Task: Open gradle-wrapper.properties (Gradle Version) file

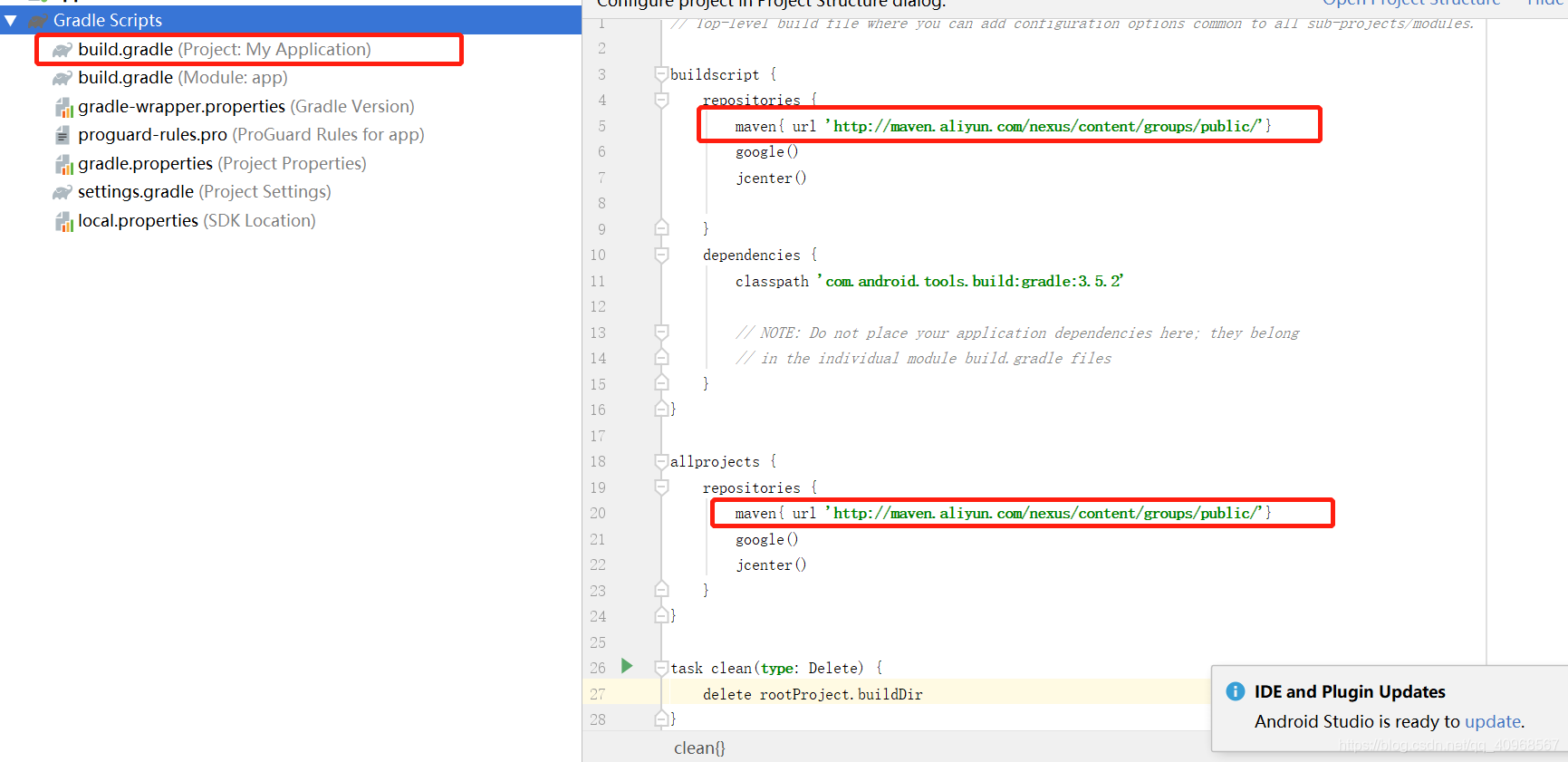Action: coord(245,106)
